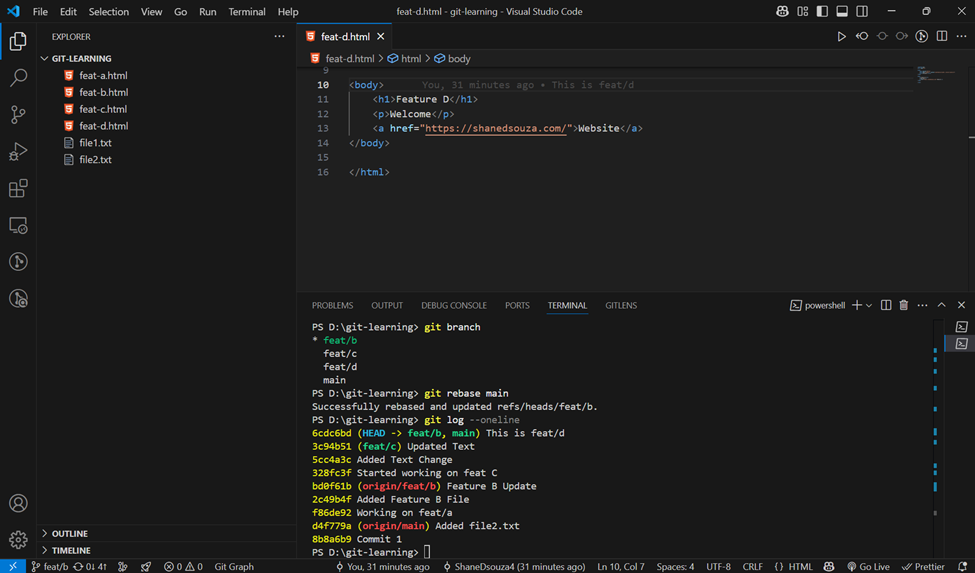The height and width of the screenshot is (573, 975).
Task: Open Remote Explorer icon in activity bar
Action: pyautogui.click(x=18, y=225)
